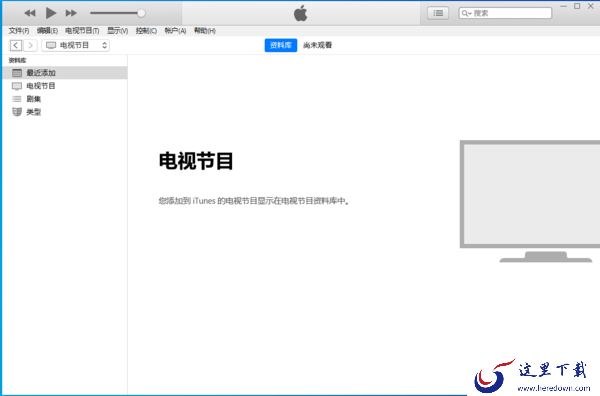This screenshot has height=396, width=600.
Task: Start playback with the Play button
Action: [x=51, y=13]
